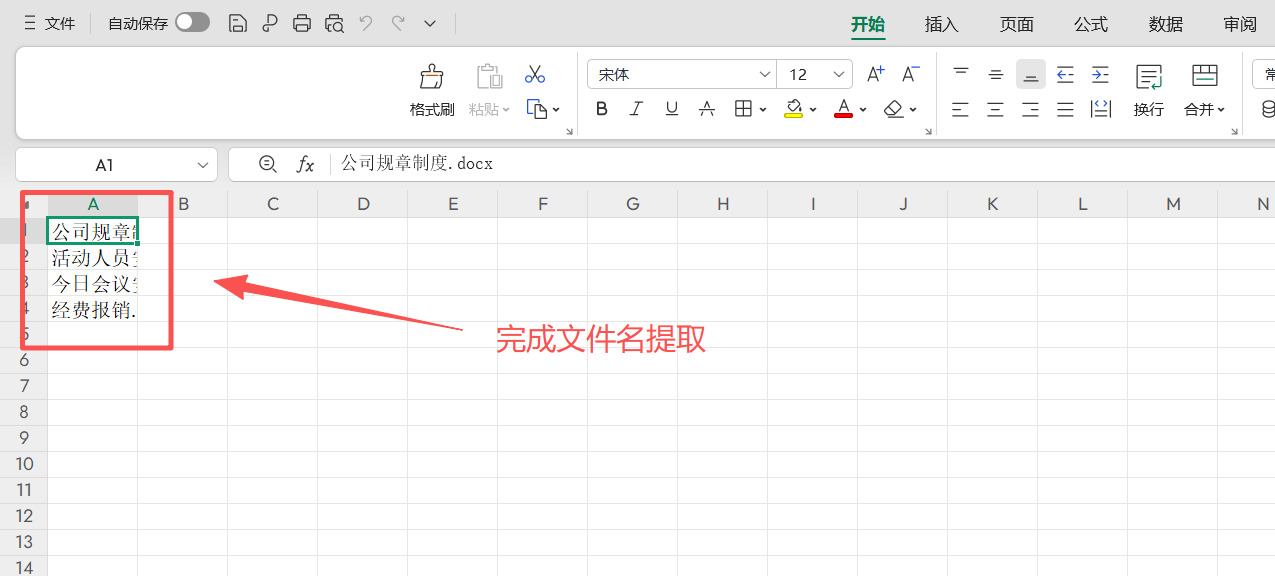Screen dimensions: 1275x576
Task: Click the redo arrow
Action: tap(398, 22)
